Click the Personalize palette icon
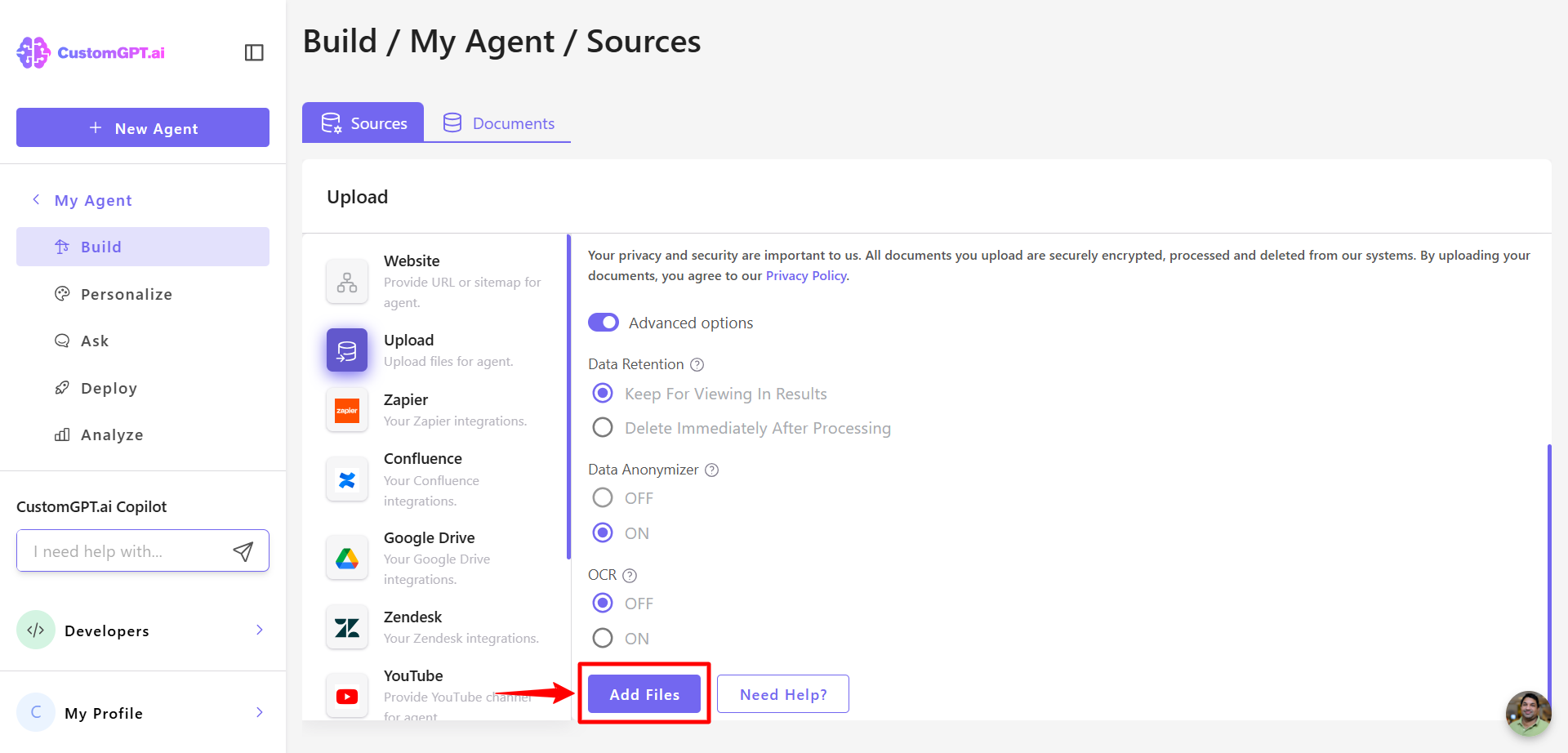Screen dimensions: 1568x753 click(62, 294)
